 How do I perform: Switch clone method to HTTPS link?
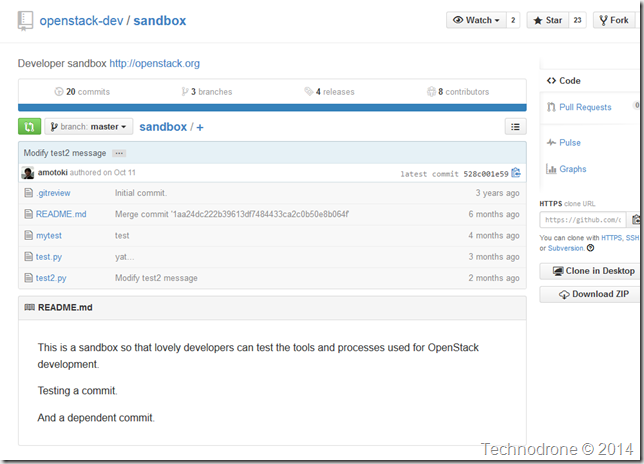612,238
